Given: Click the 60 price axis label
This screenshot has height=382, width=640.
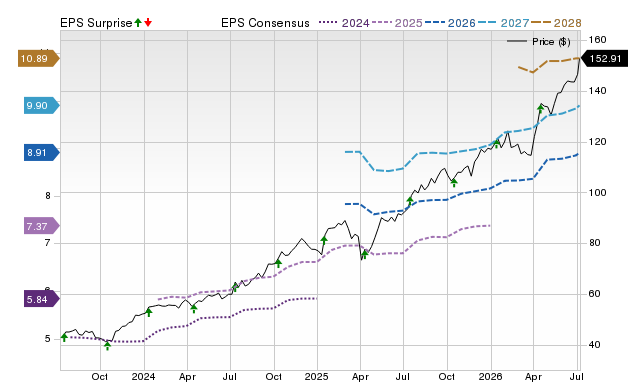Looking at the screenshot, I should click(x=594, y=294).
